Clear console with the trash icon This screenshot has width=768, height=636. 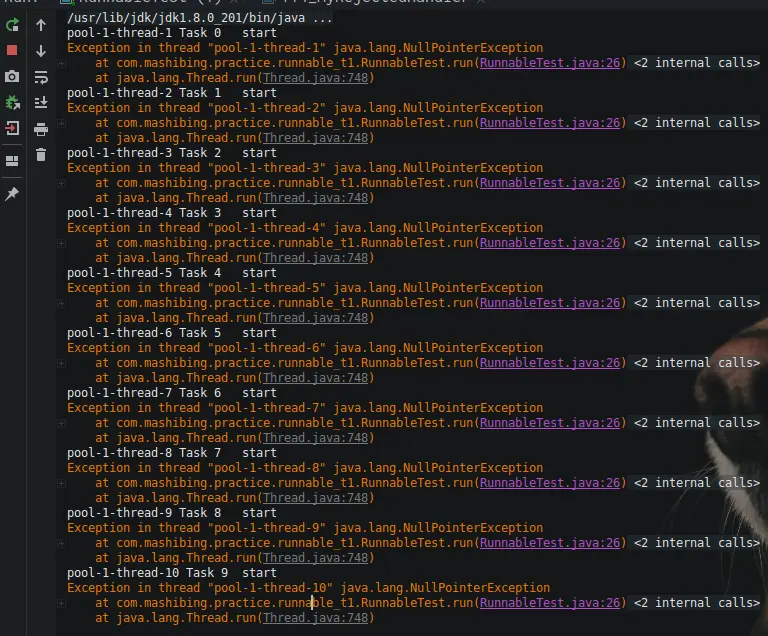click(41, 155)
